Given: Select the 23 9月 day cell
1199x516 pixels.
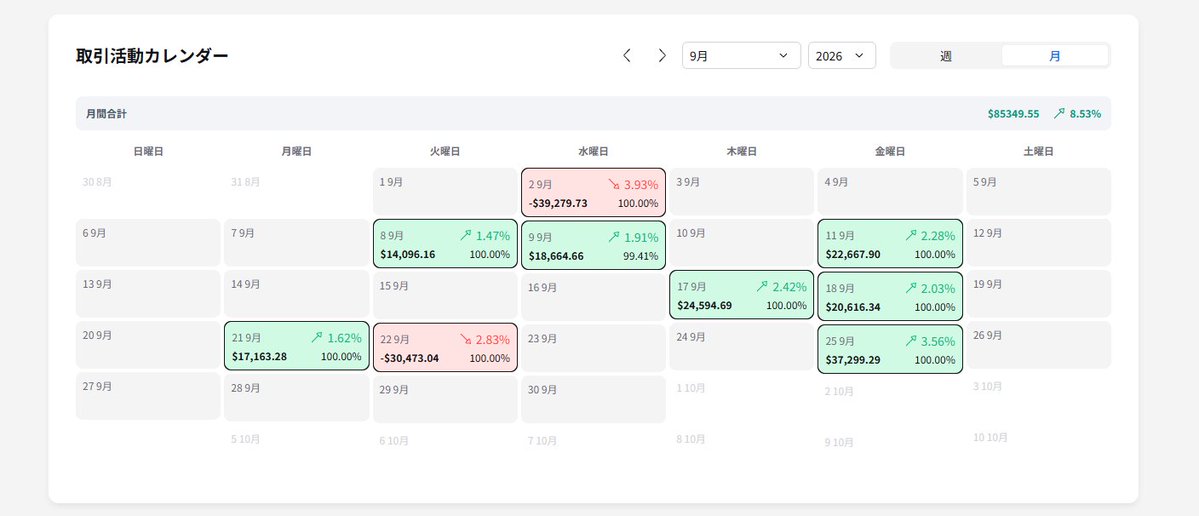Looking at the screenshot, I should (x=593, y=349).
